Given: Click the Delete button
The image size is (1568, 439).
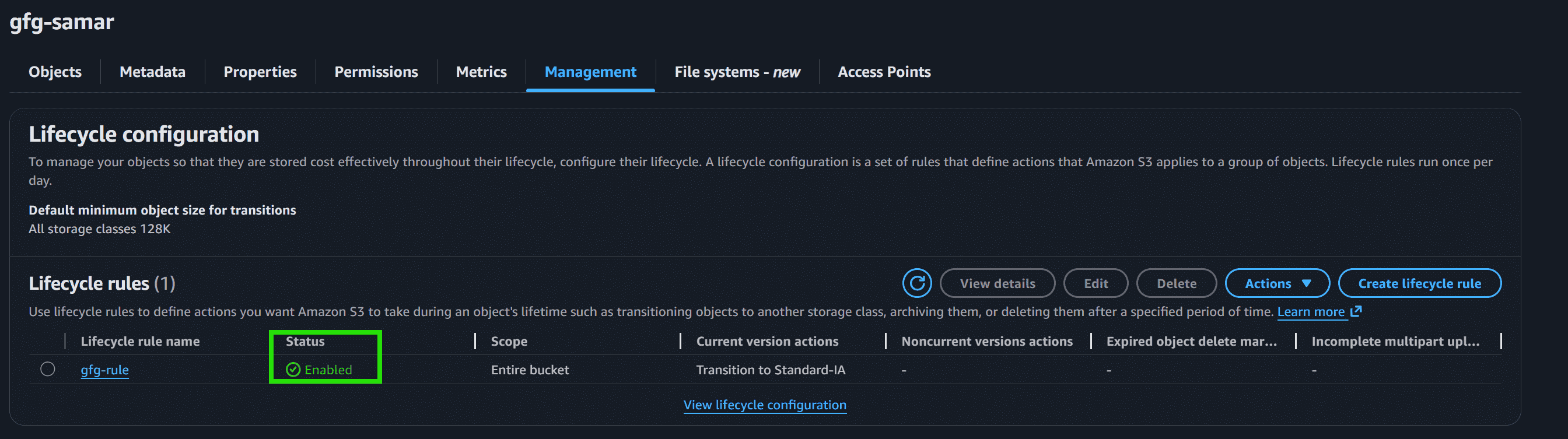Looking at the screenshot, I should [1176, 283].
